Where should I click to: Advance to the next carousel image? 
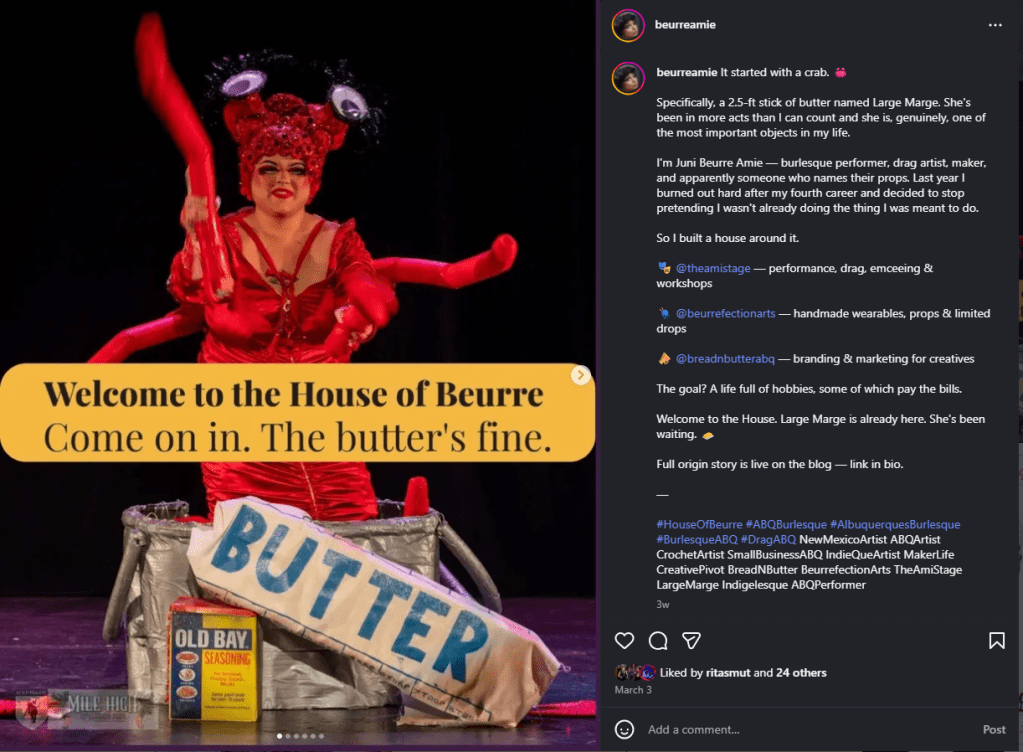coord(581,375)
